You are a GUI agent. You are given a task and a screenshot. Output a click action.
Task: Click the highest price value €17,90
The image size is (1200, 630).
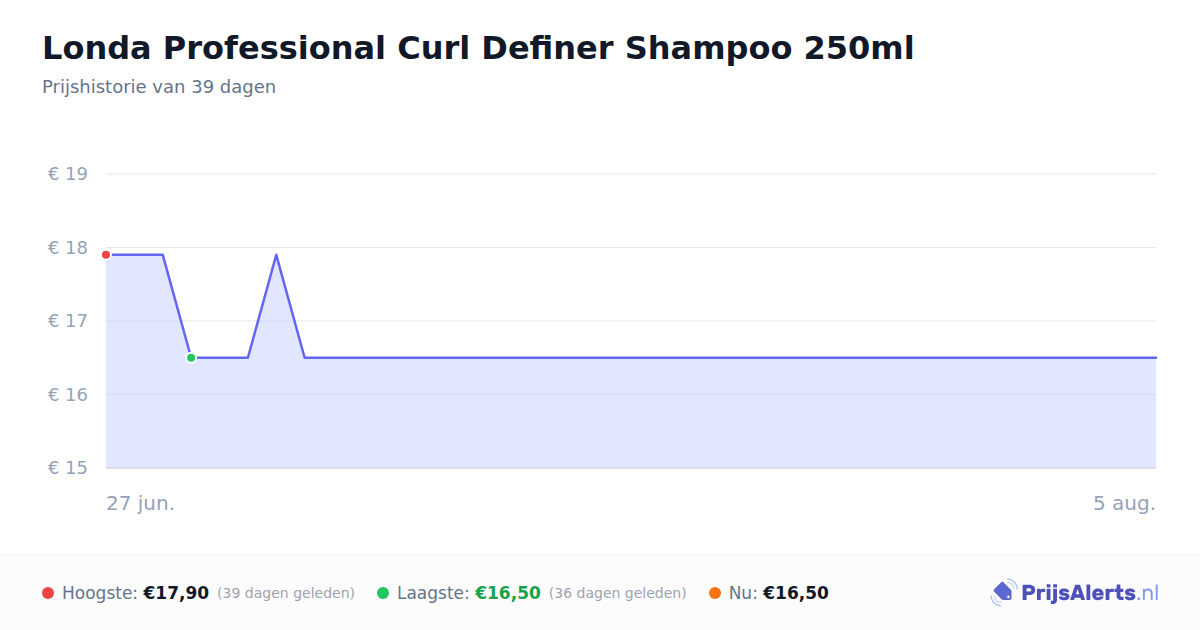pos(176,593)
